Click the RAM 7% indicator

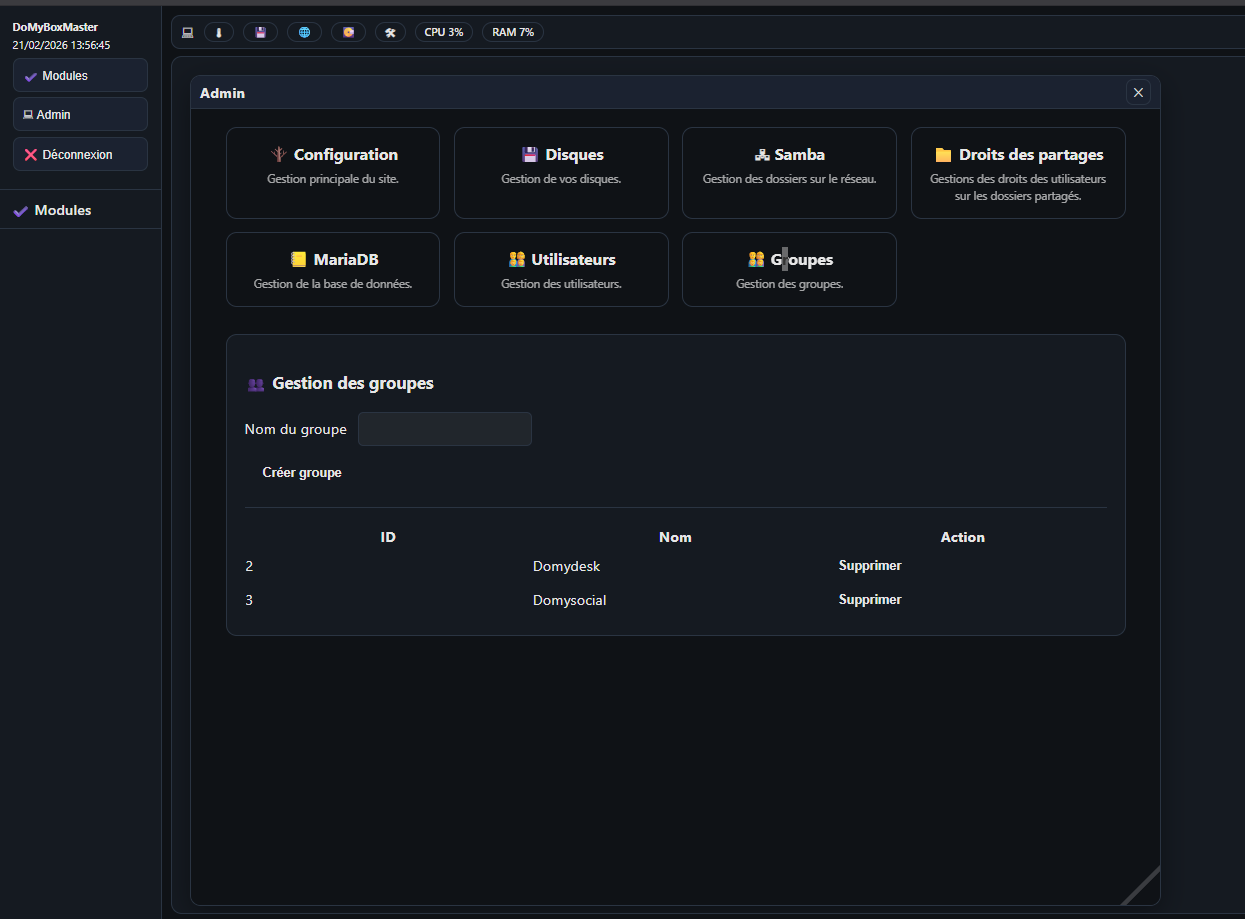point(512,32)
